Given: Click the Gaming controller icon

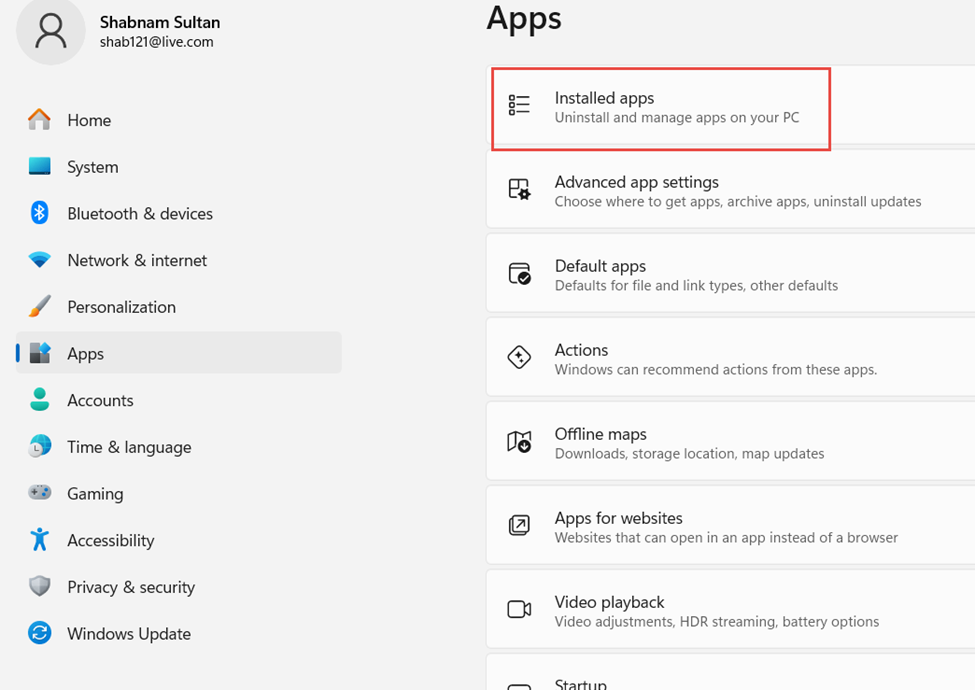Looking at the screenshot, I should 39,492.
